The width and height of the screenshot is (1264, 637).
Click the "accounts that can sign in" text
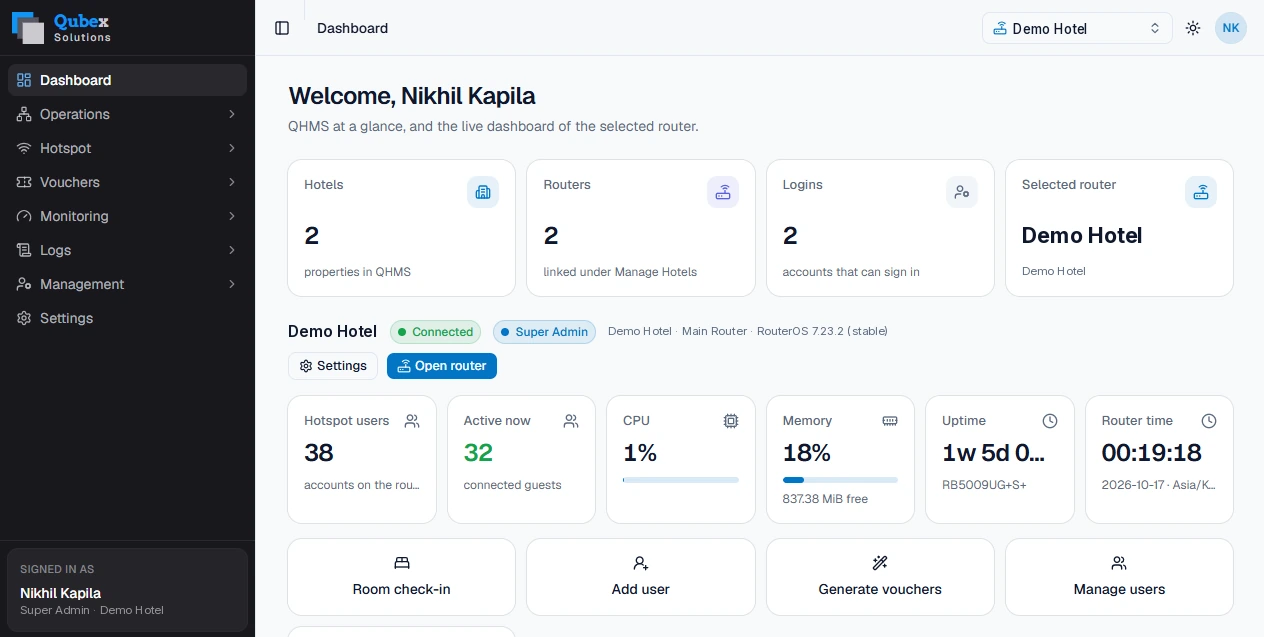tap(851, 272)
